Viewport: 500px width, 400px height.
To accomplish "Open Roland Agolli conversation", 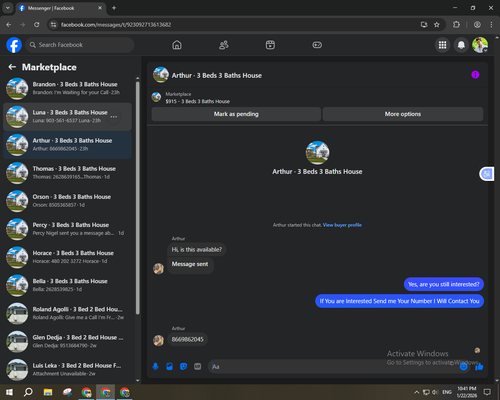I will (x=67, y=313).
